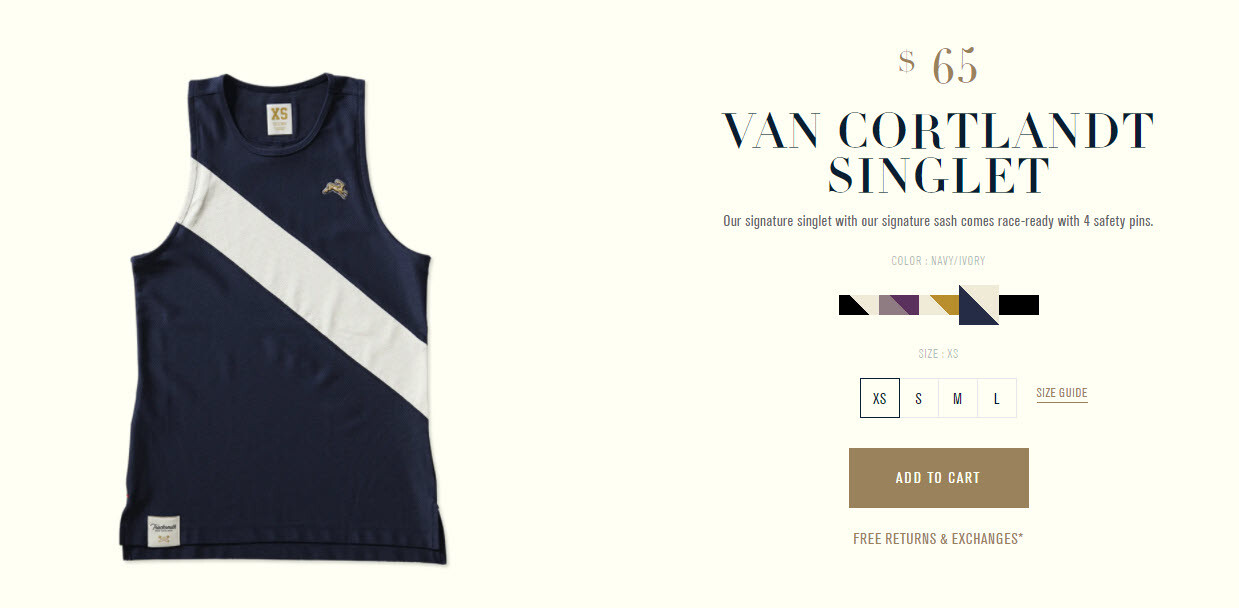Click the XS neck tag on the singlet
The height and width of the screenshot is (608, 1239).
279,120
